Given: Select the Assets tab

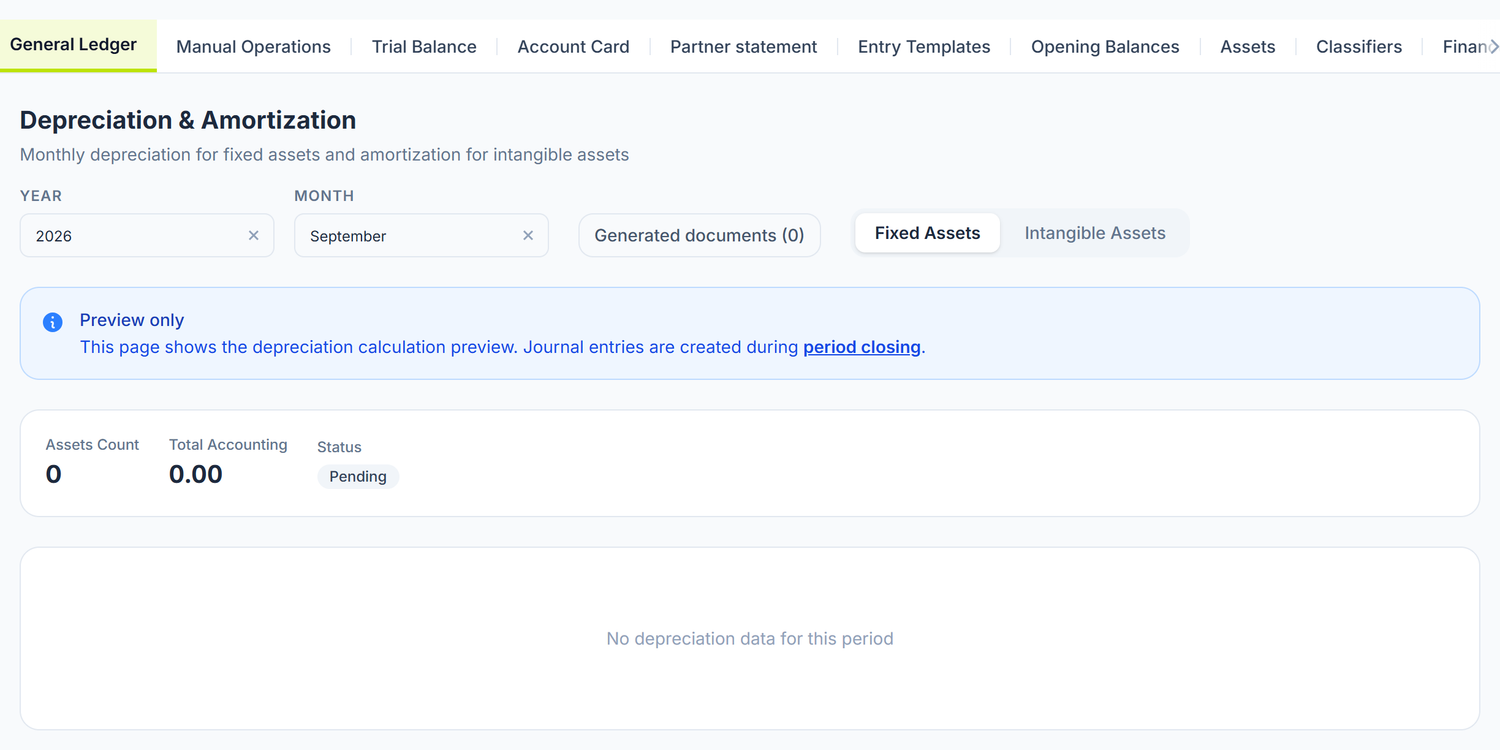Looking at the screenshot, I should coord(1248,47).
